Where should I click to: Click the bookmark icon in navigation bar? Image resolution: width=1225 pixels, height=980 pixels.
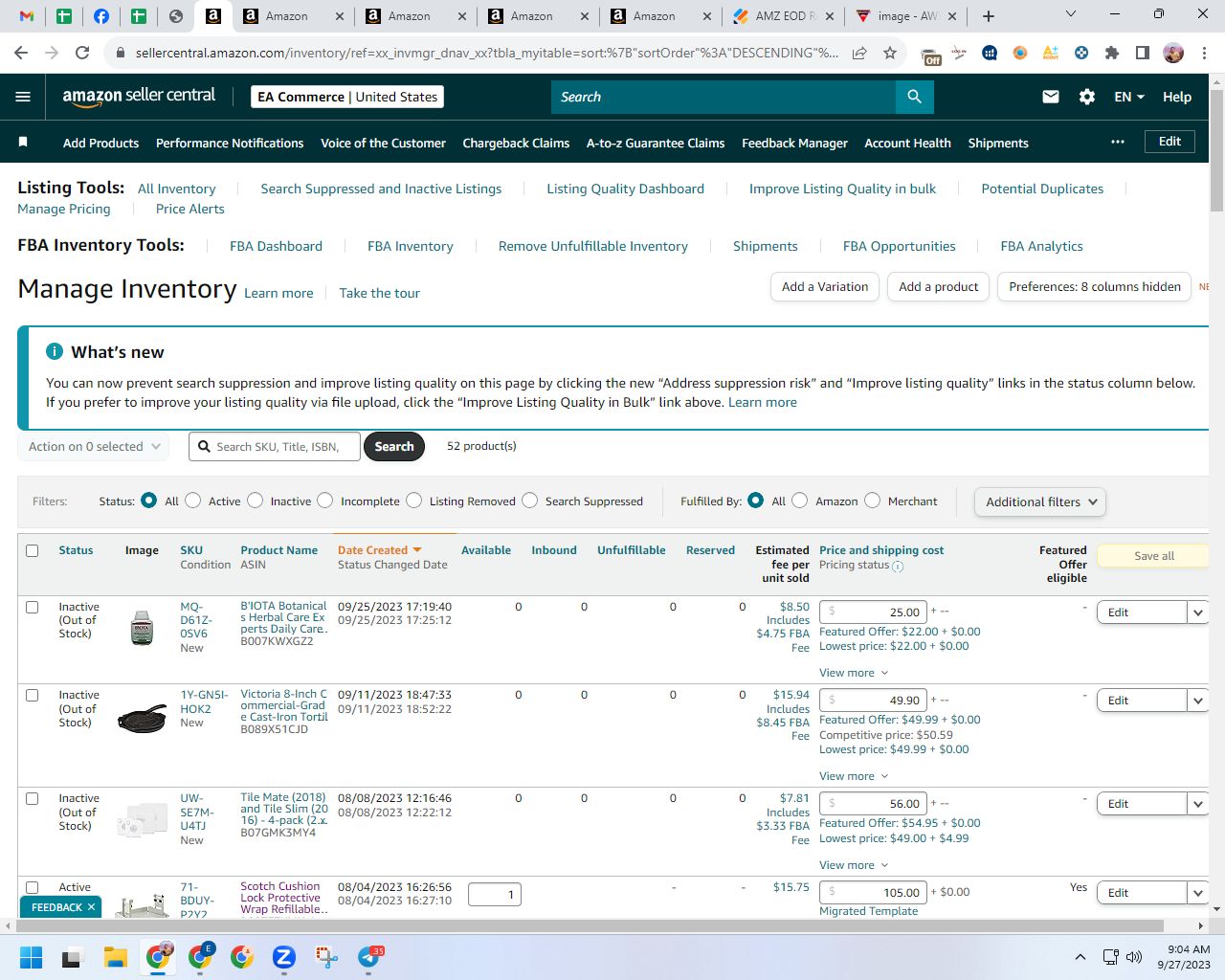[23, 143]
